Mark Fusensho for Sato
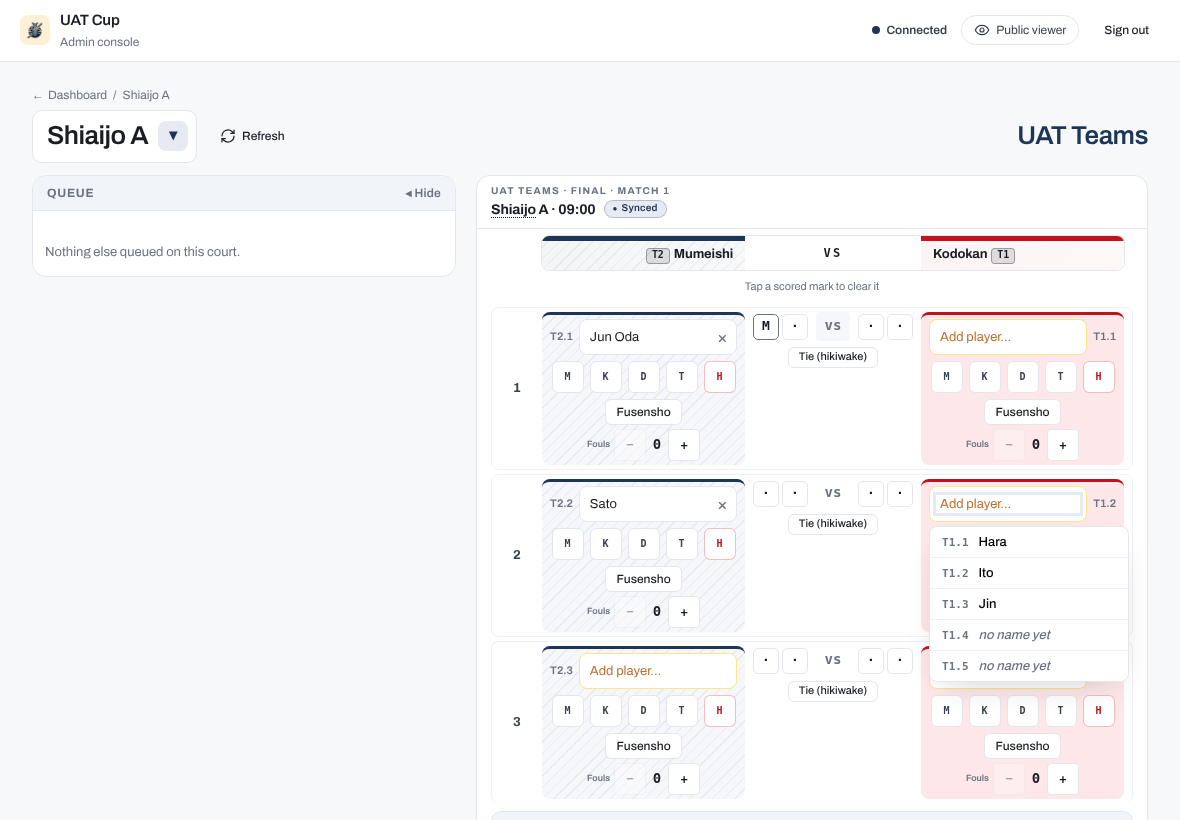Screen dimensions: 1180x820 [643, 579]
